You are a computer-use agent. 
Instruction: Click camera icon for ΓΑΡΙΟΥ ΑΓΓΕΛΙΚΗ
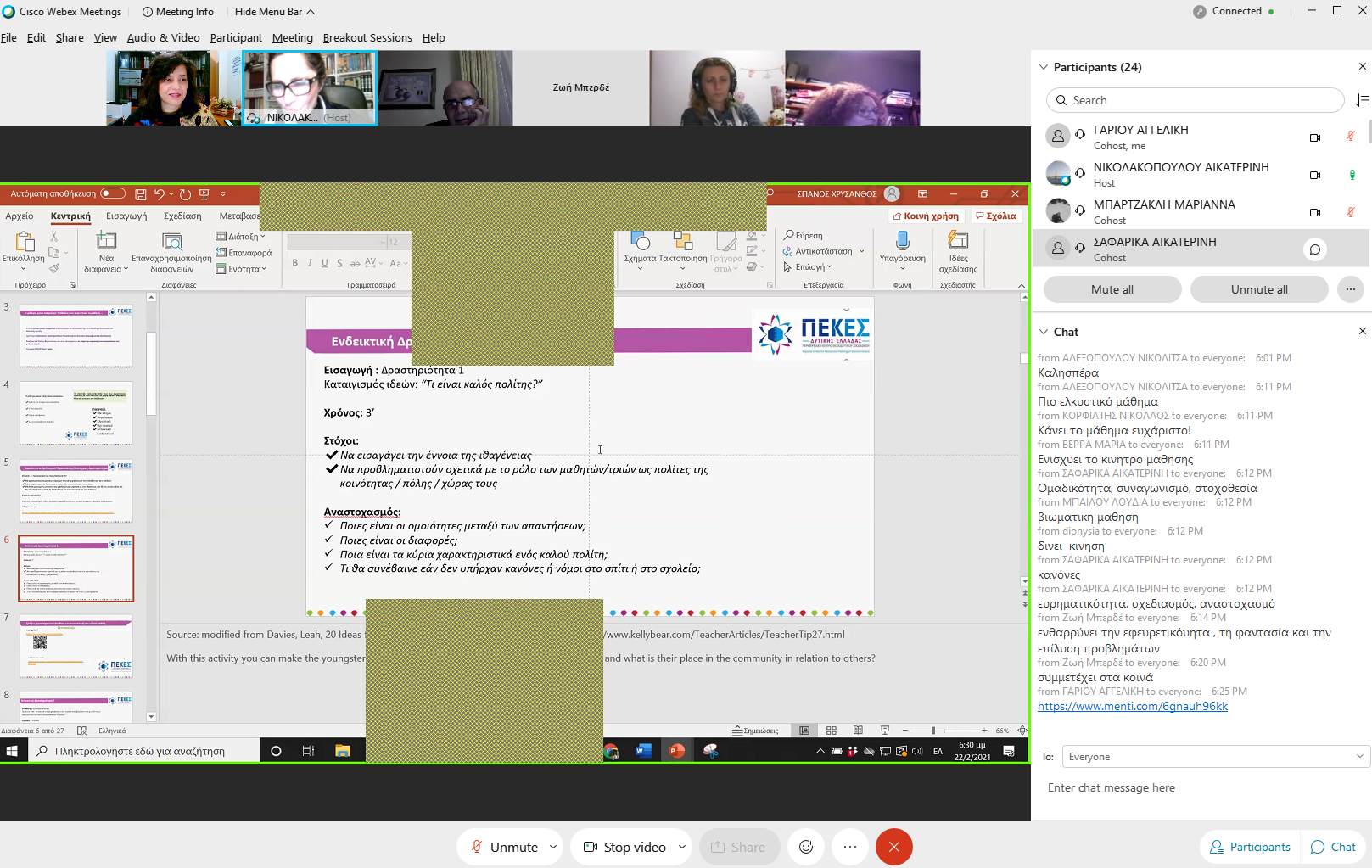coord(1314,137)
